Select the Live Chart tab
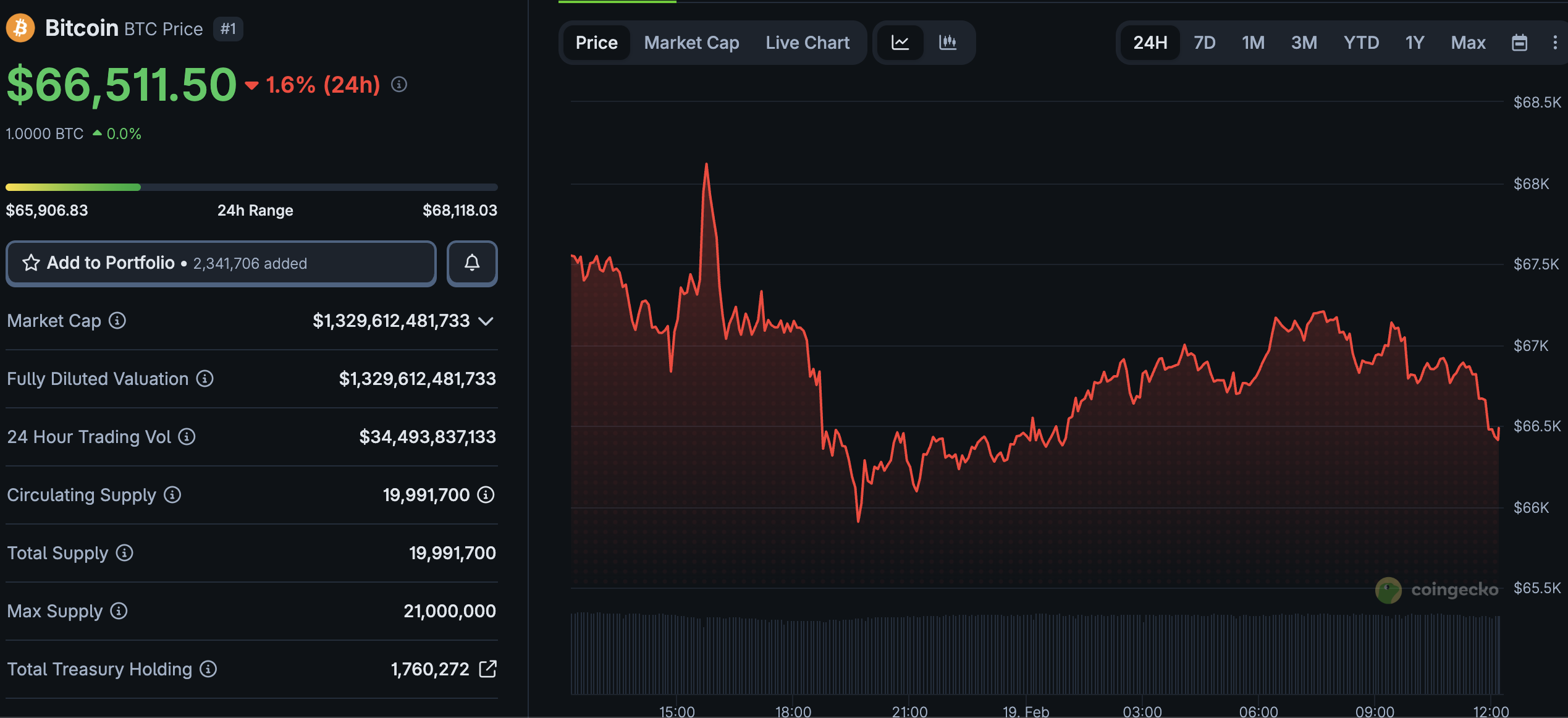 click(x=807, y=43)
